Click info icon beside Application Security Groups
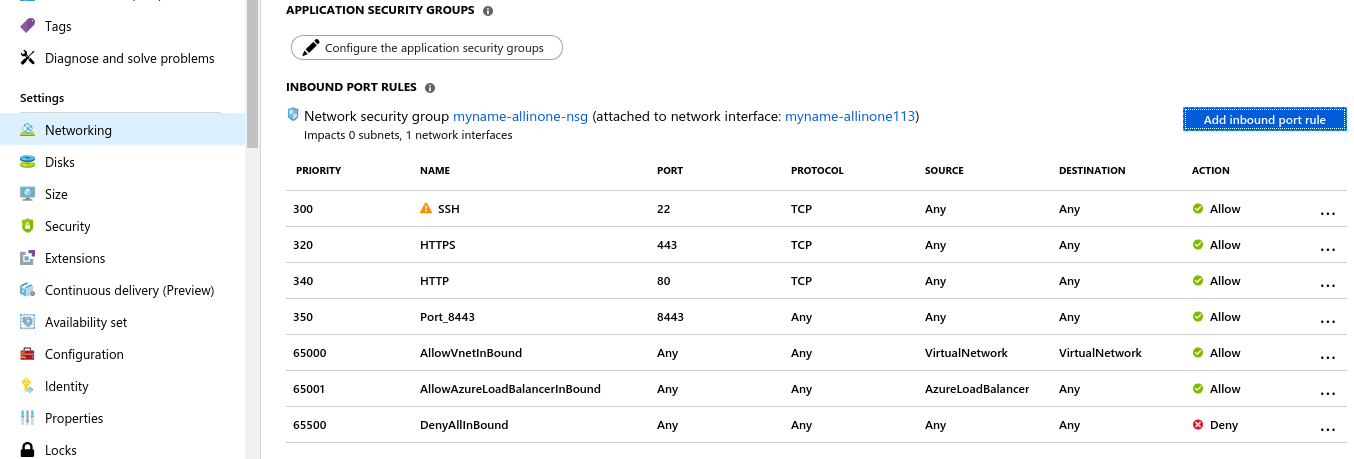This screenshot has width=1354, height=459. pos(488,11)
